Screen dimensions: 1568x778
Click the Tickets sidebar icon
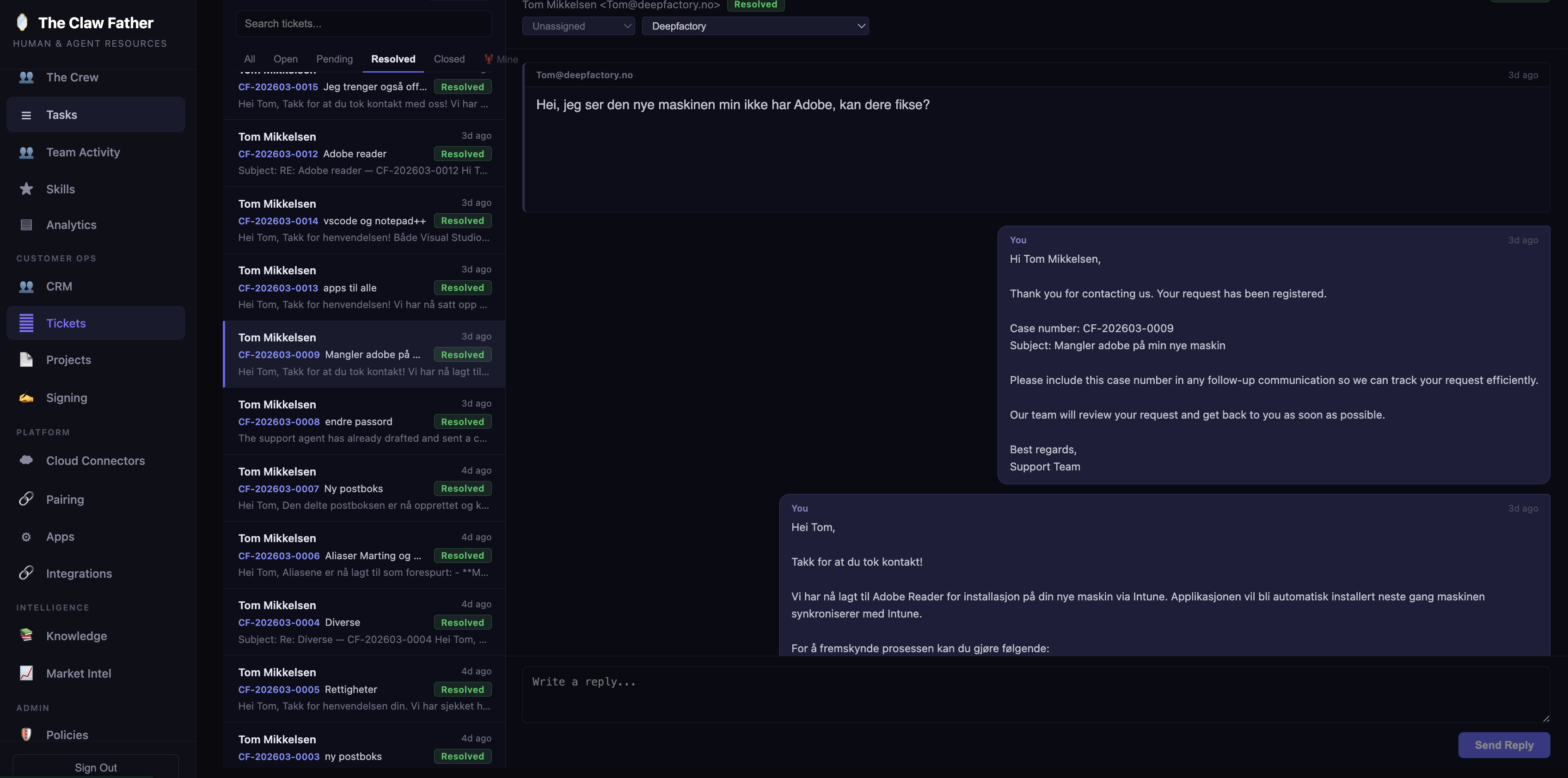point(26,323)
